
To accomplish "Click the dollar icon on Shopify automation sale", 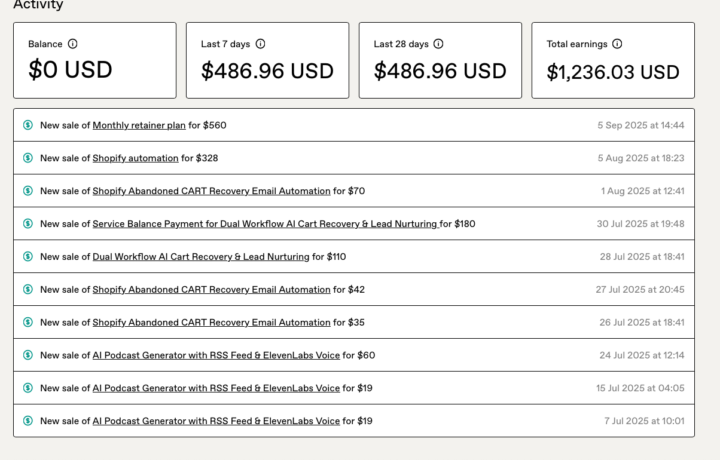I will [28, 158].
